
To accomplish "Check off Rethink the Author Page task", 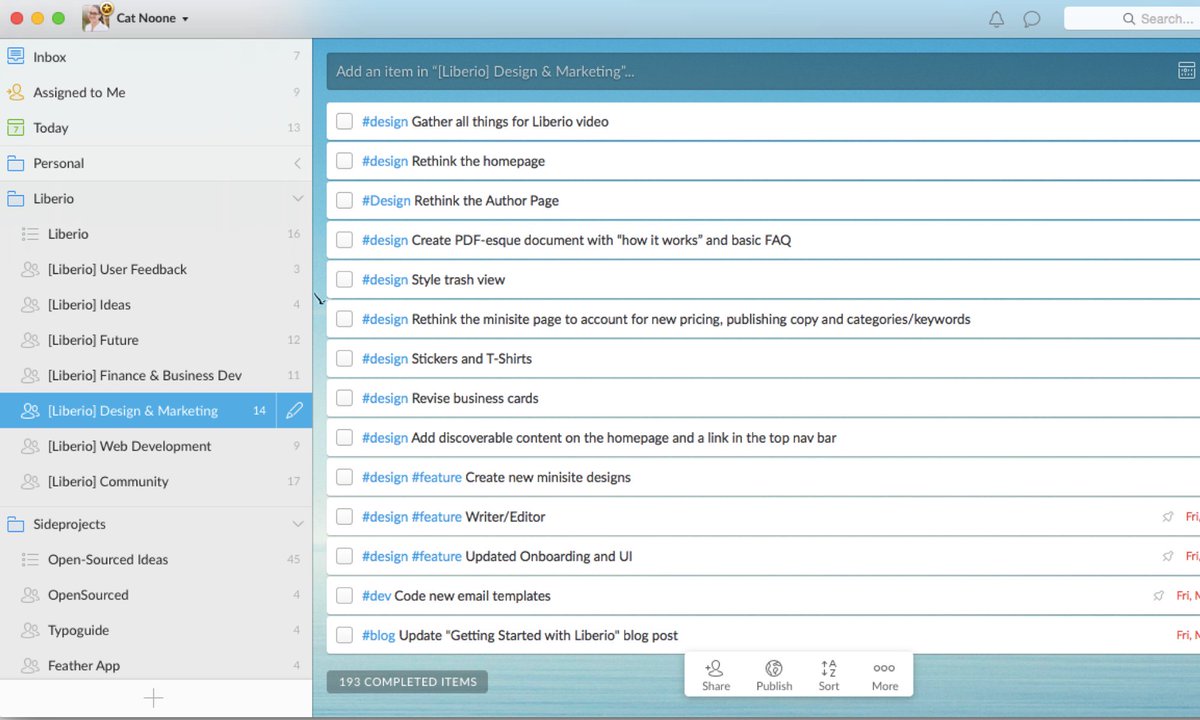I will click(344, 200).
